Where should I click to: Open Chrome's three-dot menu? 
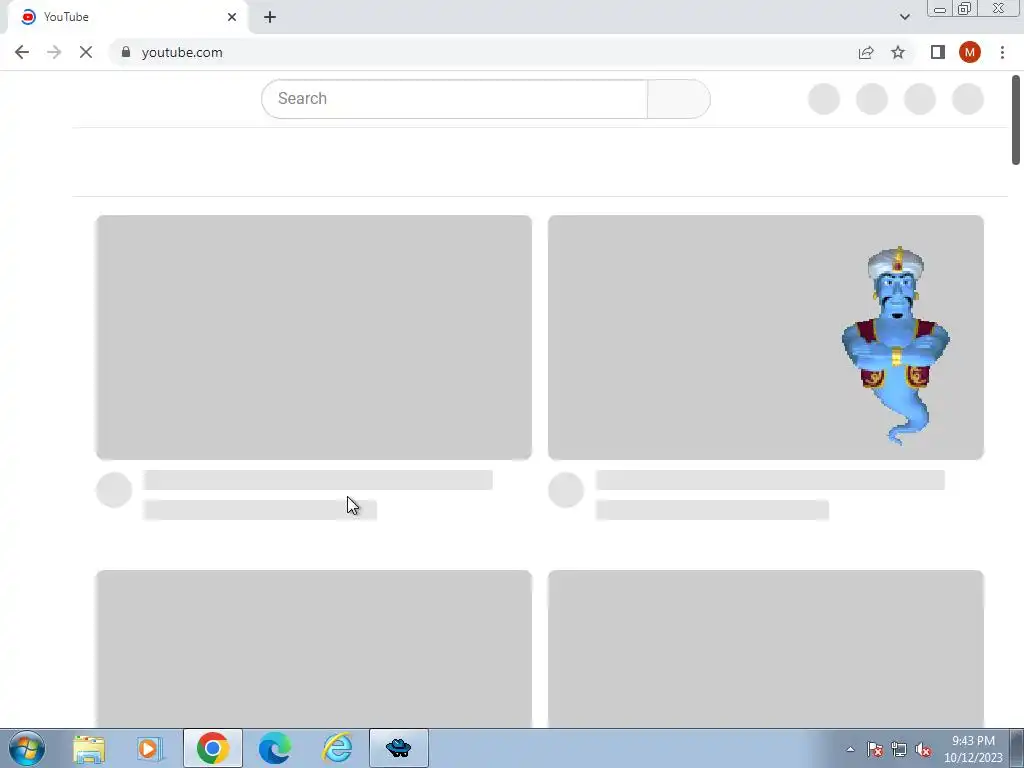click(x=1002, y=52)
